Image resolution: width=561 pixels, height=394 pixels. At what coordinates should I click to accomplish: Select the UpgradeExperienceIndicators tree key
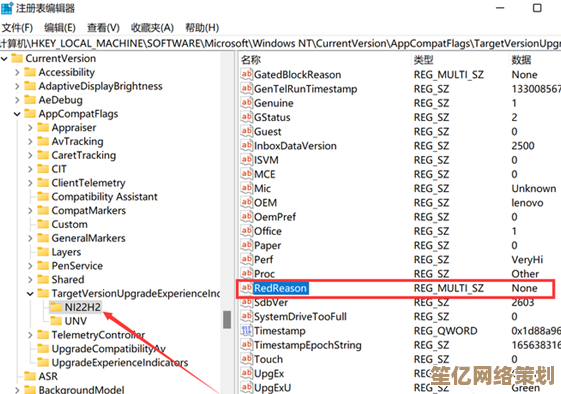click(120, 363)
